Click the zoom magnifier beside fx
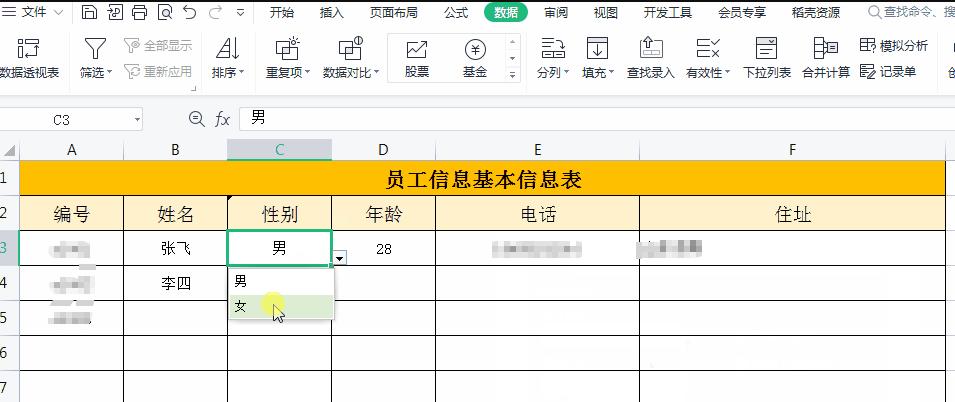Screen dimensions: 955x402 coord(196,119)
